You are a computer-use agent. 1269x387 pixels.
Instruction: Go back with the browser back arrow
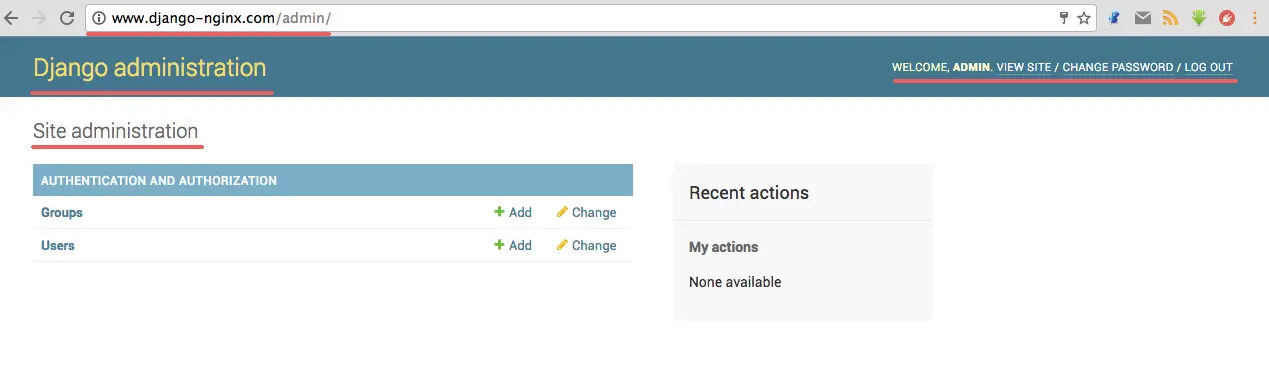point(11,18)
